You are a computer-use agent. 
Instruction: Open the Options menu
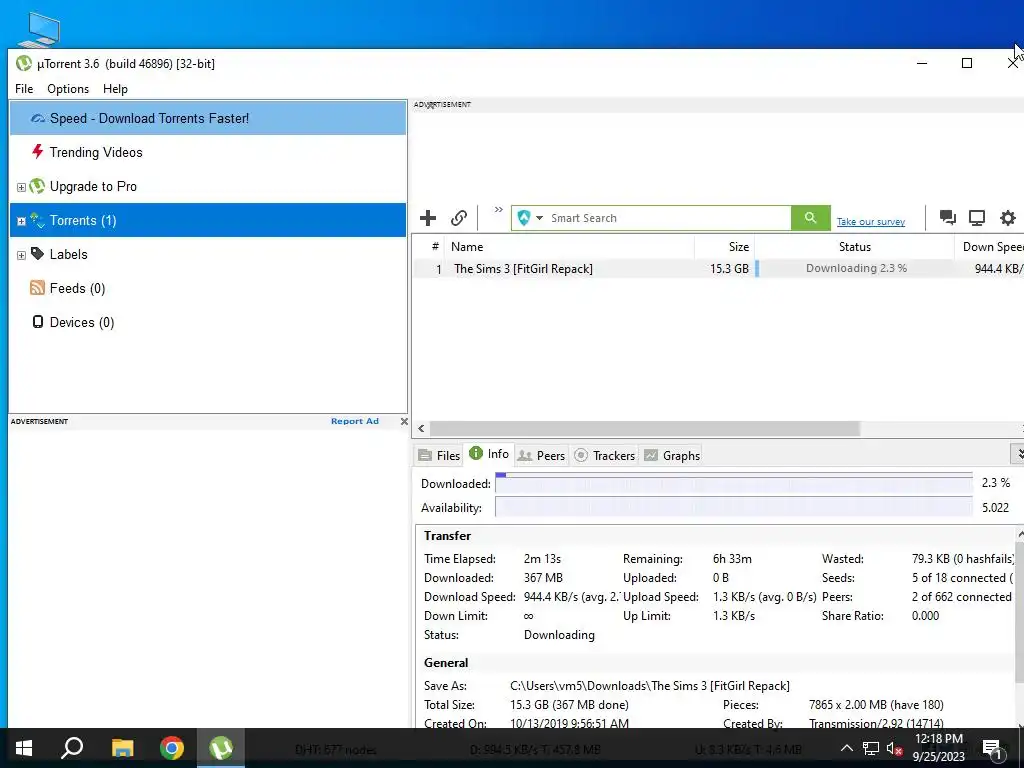[x=68, y=89]
